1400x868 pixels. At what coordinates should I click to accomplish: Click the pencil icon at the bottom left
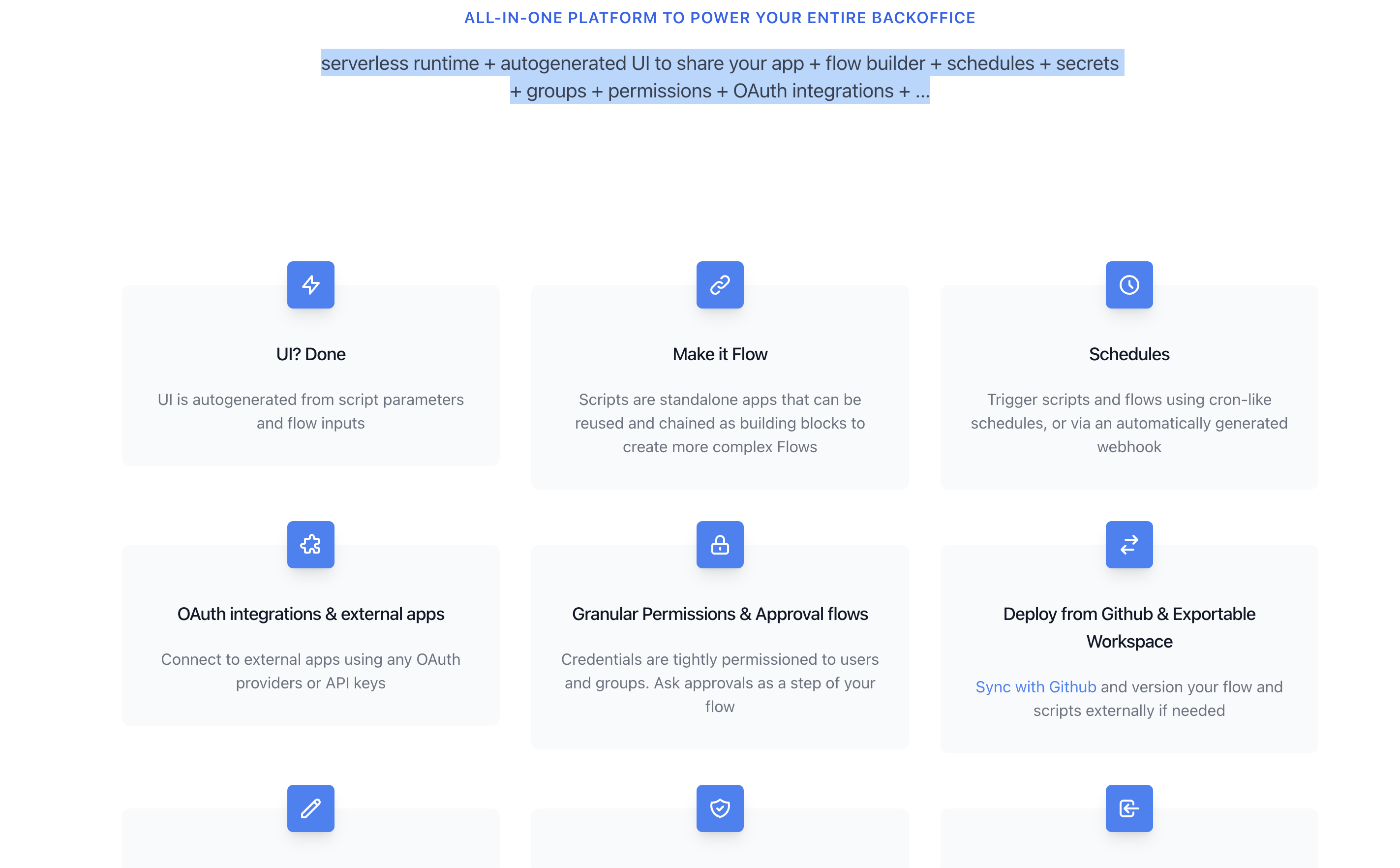310,808
